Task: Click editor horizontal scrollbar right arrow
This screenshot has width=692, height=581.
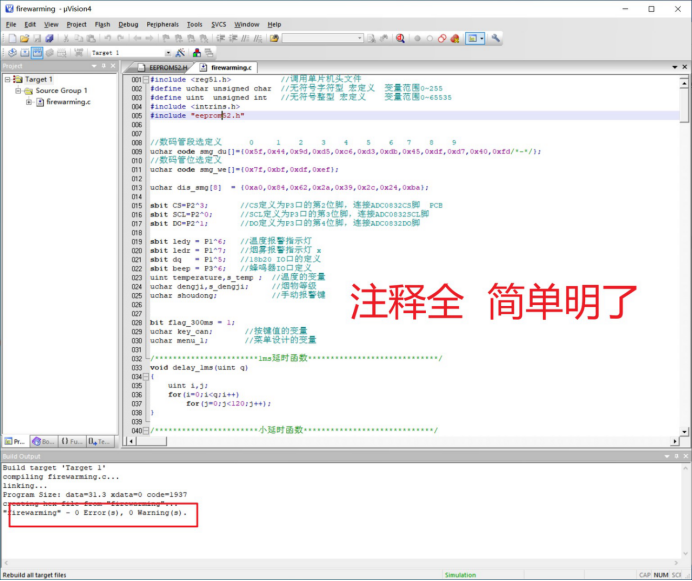Action: click(675, 441)
